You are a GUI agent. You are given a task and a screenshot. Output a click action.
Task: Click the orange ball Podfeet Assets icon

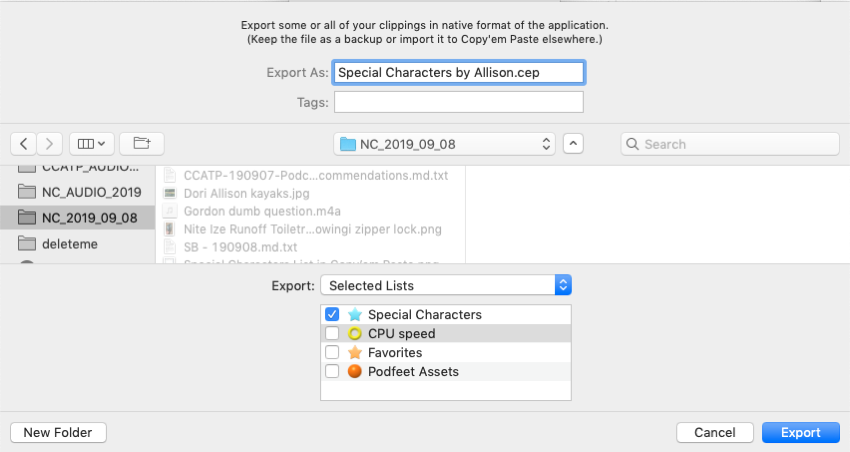tap(354, 372)
